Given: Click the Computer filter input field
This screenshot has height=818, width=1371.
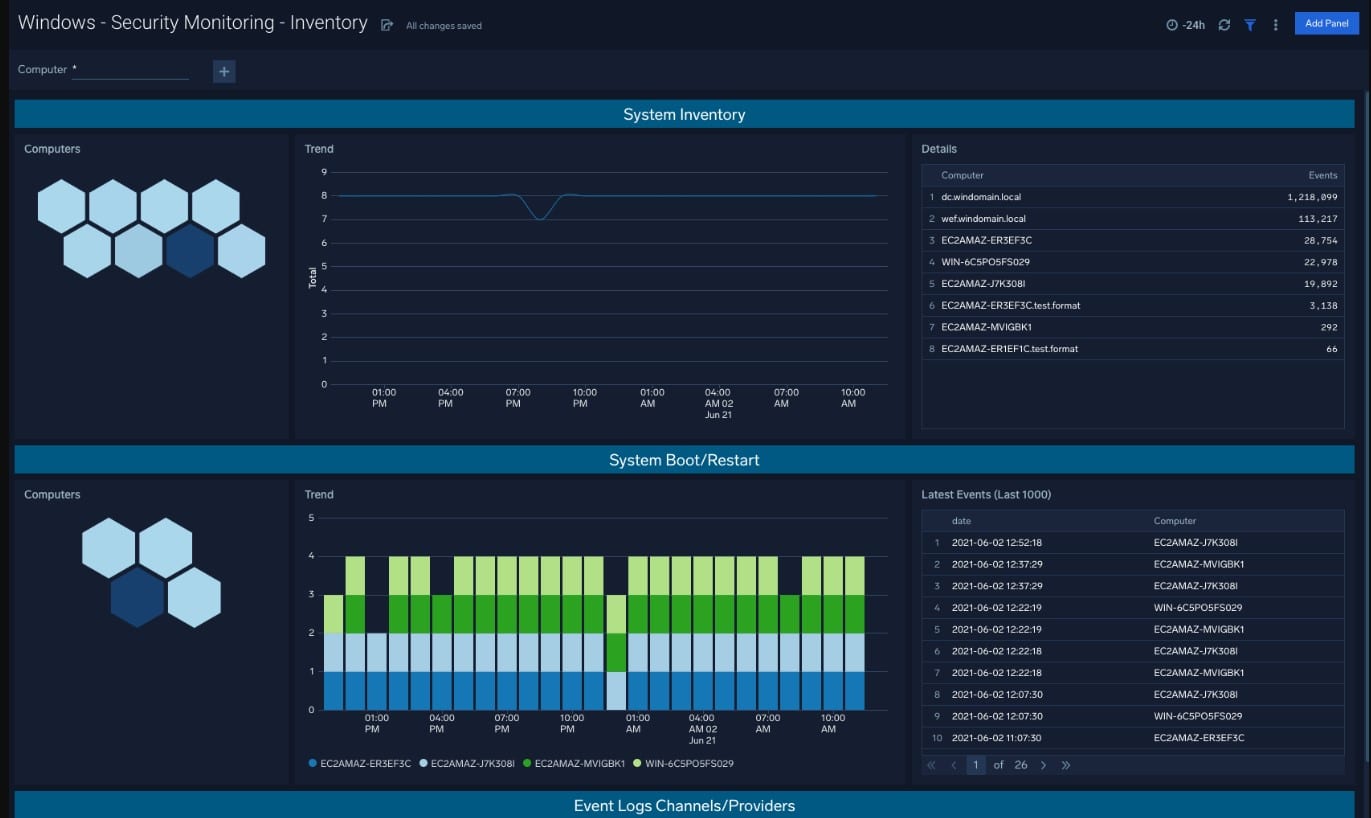Looking at the screenshot, I should pos(130,70).
